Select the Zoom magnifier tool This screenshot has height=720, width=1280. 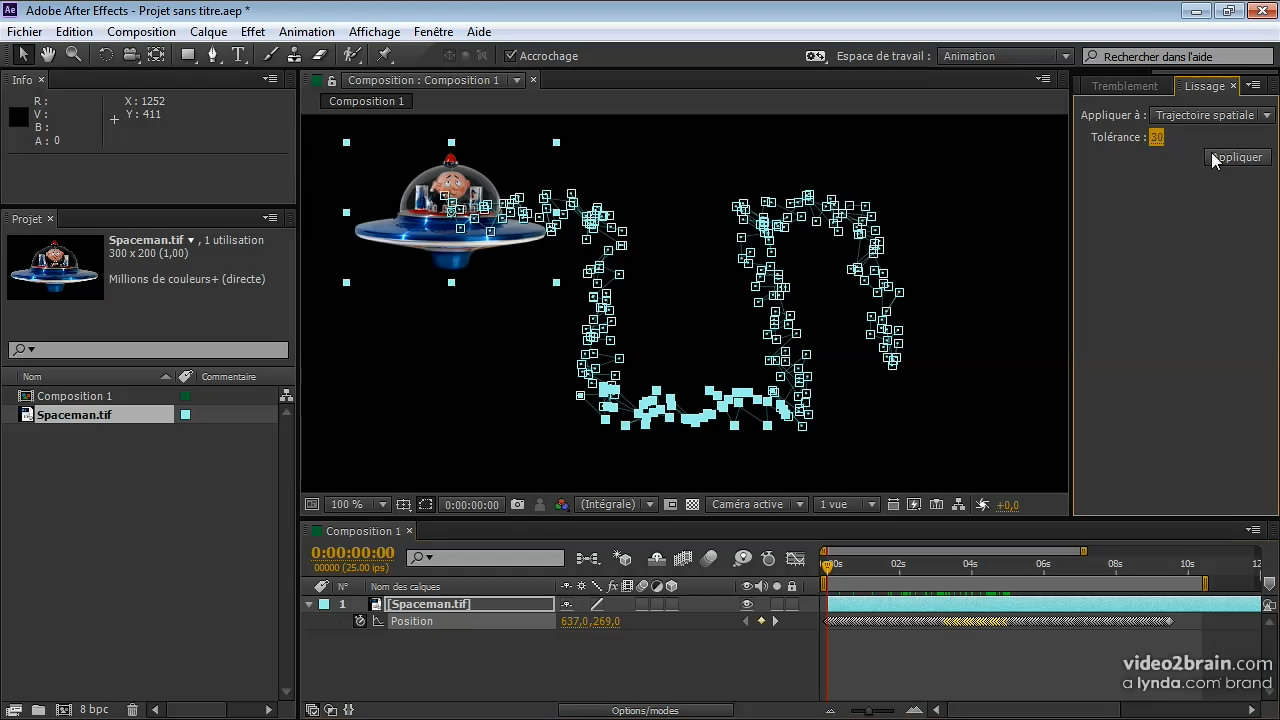coord(73,55)
